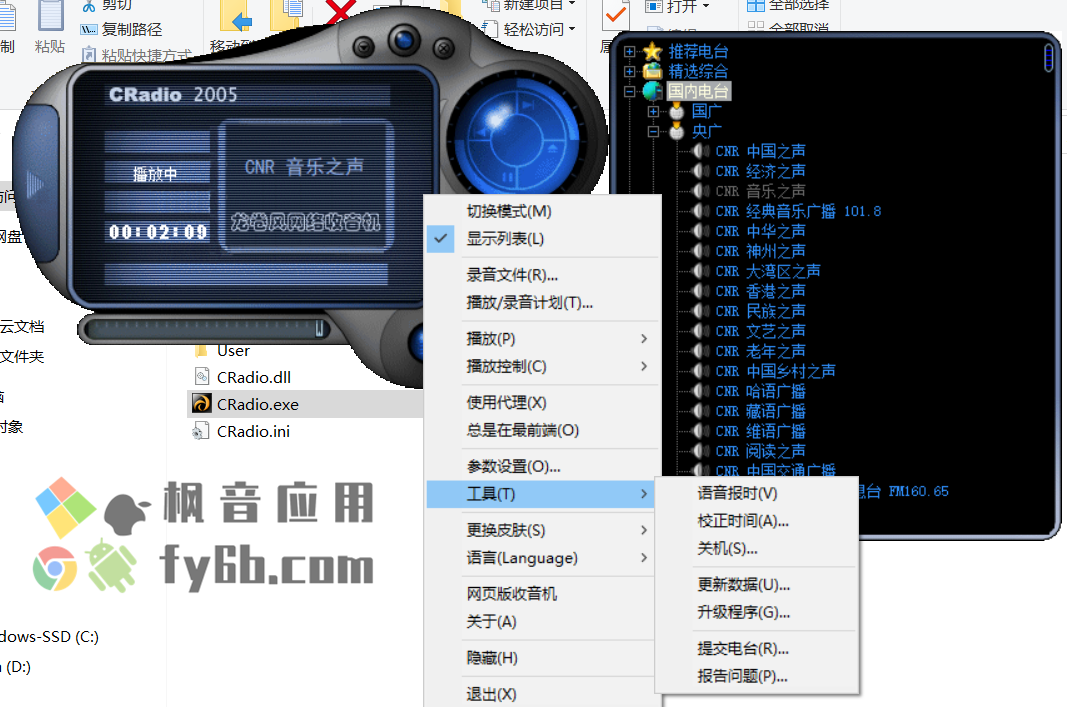Viewport: 1067px width, 707px height.
Task: Expand the 播放(P) submenu
Action: pos(542,338)
